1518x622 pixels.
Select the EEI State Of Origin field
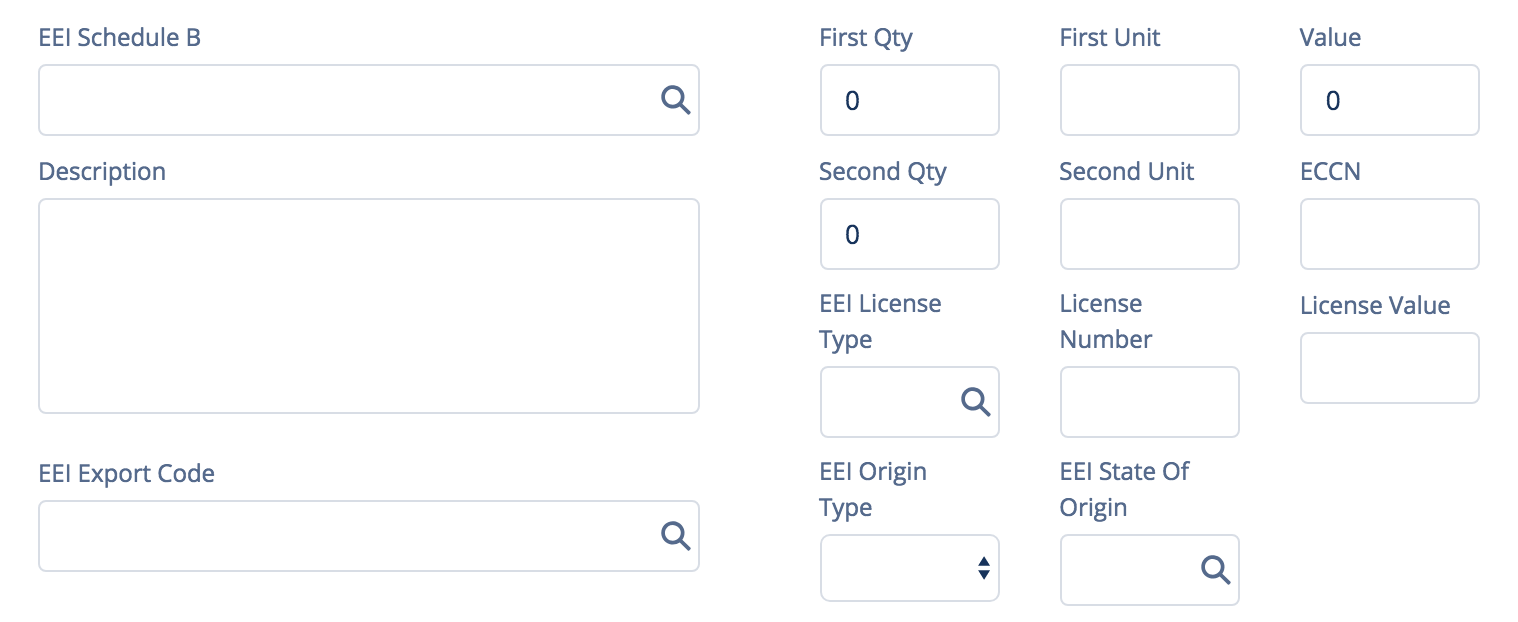[1150, 570]
